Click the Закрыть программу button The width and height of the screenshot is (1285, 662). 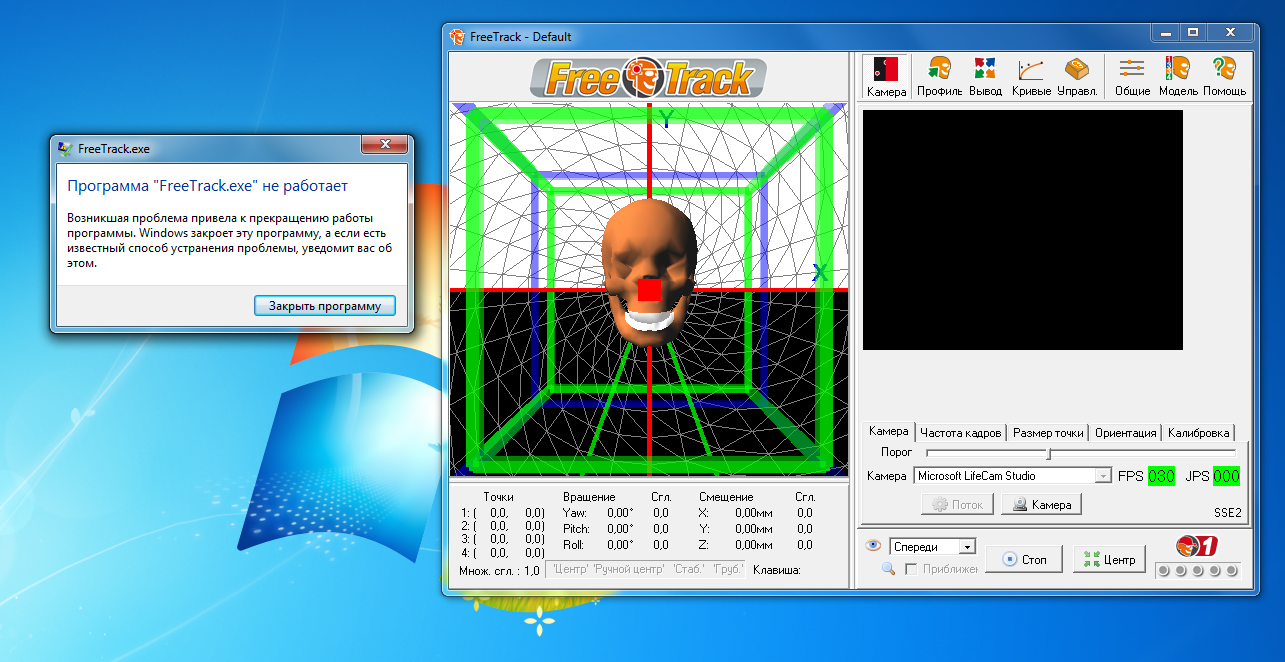coord(325,306)
